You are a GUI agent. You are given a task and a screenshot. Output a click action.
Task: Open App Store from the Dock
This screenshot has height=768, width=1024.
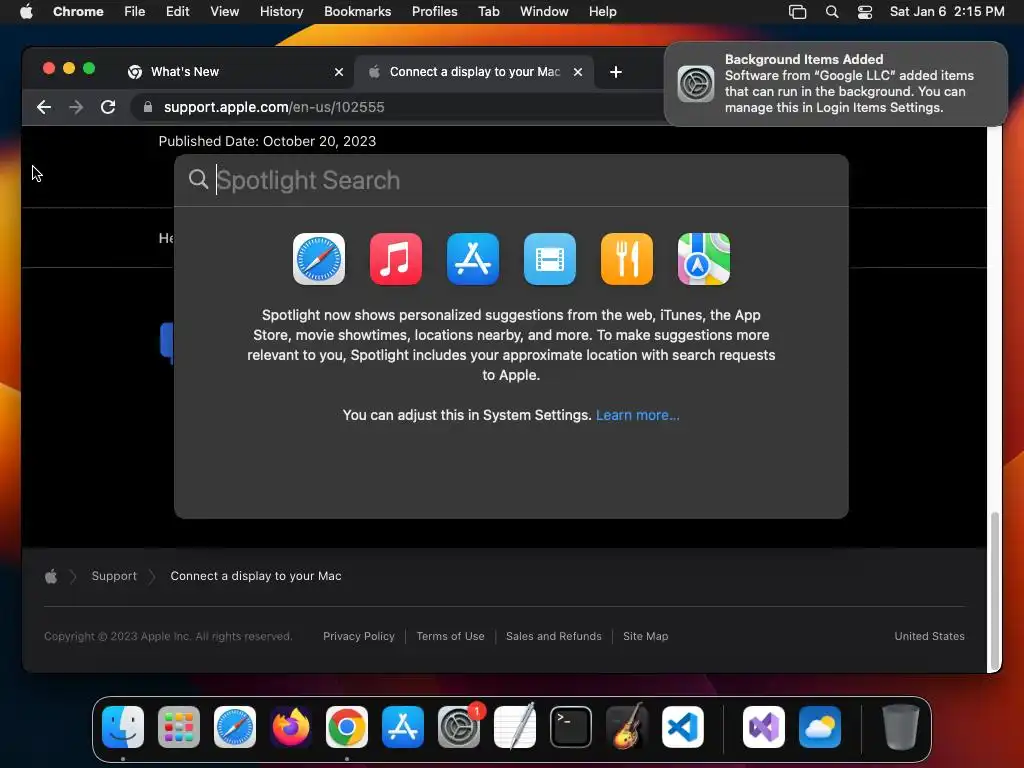[x=403, y=727]
